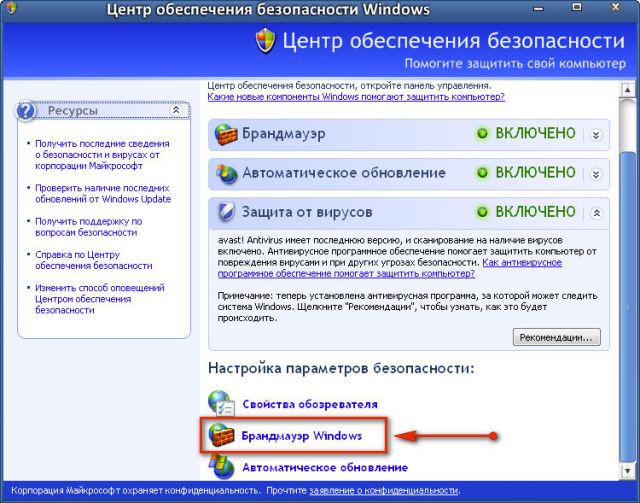Click the small shield icon in the title bar
The width and height of the screenshot is (640, 503).
11,7
